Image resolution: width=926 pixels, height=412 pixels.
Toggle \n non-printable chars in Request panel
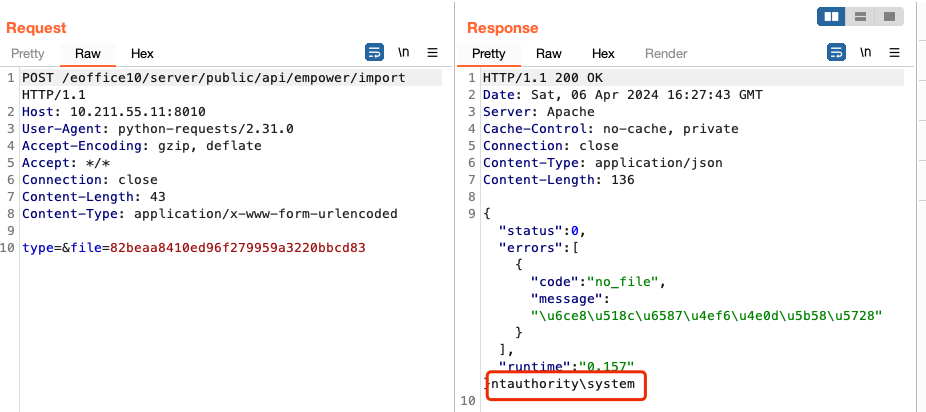403,53
